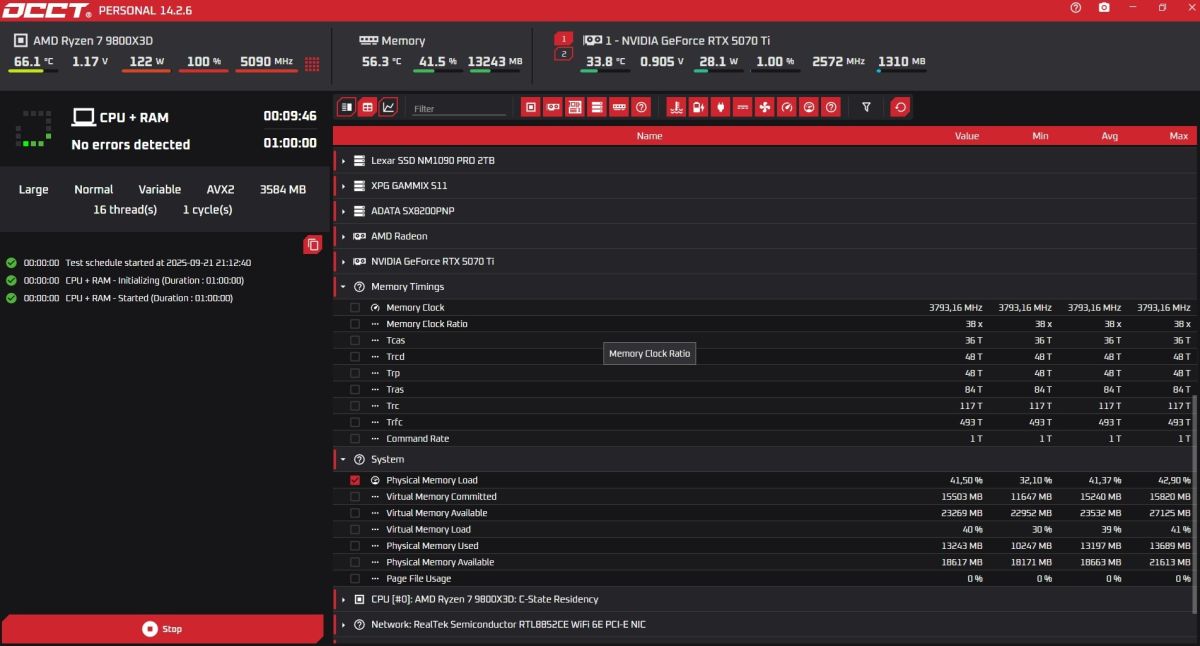The height and width of the screenshot is (646, 1200).
Task: Open the CPU core grid icon
Action: [x=312, y=63]
